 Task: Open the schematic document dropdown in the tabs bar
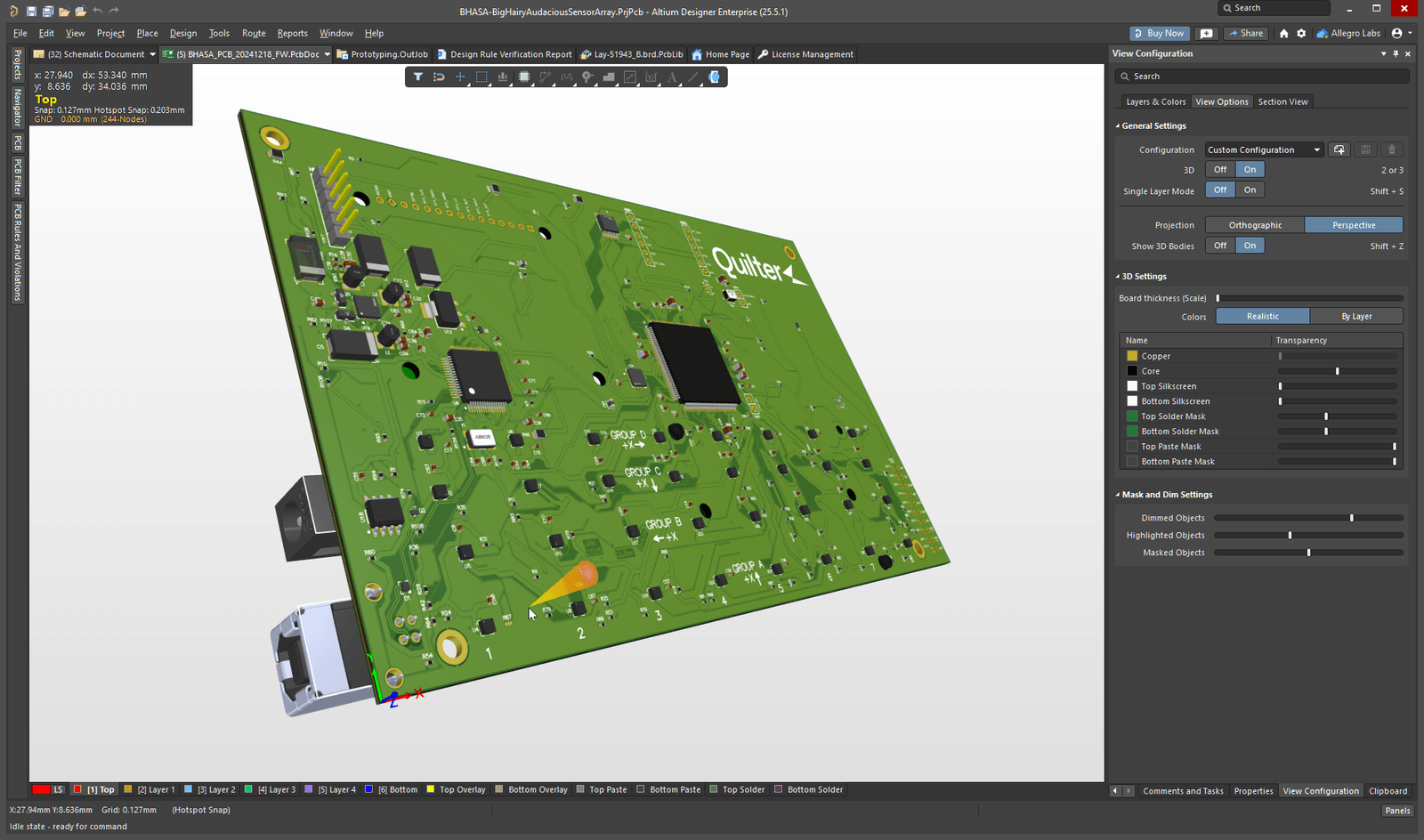pos(152,53)
